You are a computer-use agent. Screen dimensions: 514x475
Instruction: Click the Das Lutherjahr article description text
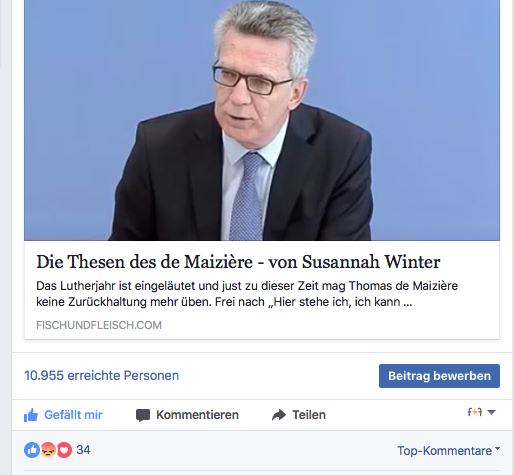click(x=247, y=294)
